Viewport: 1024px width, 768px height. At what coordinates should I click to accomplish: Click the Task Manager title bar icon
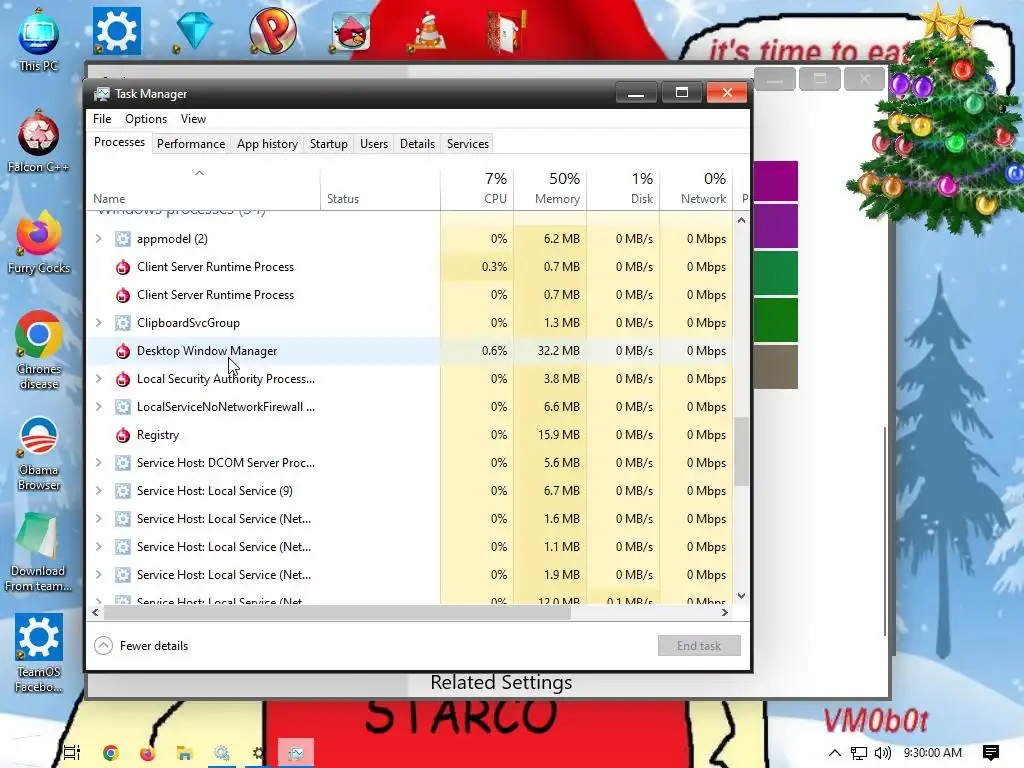pos(101,93)
